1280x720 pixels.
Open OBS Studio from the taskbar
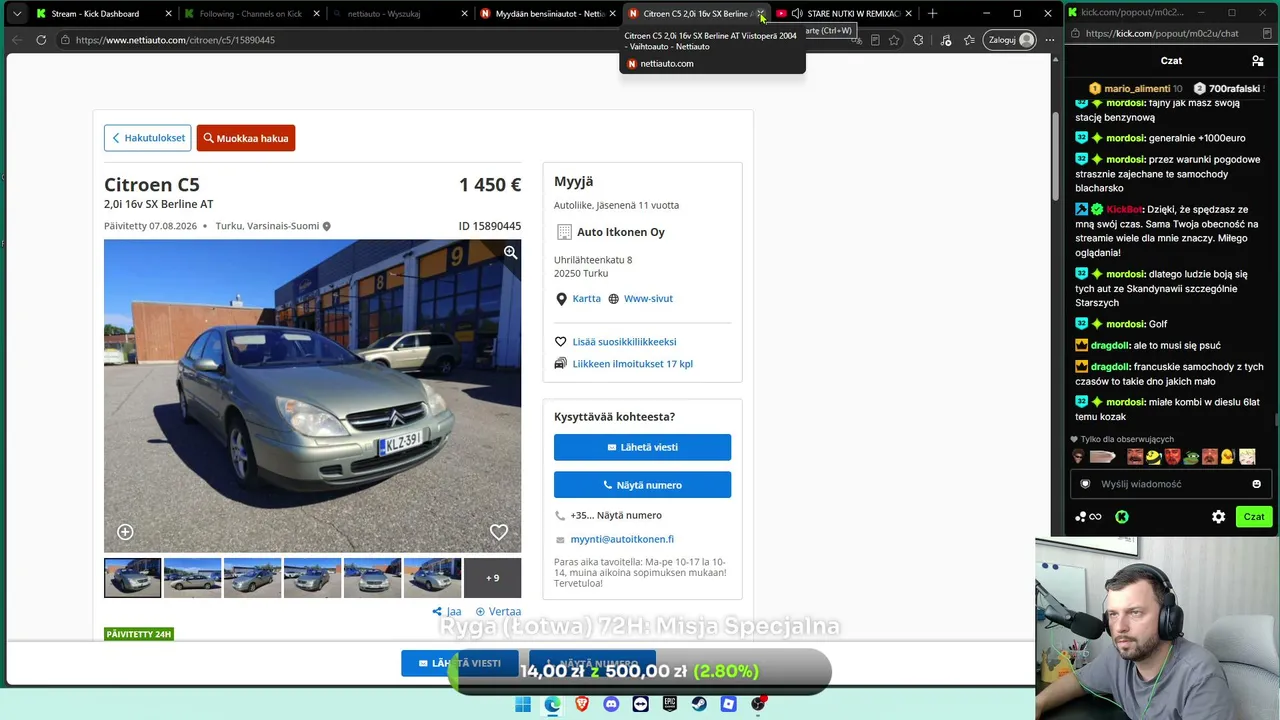point(759,704)
